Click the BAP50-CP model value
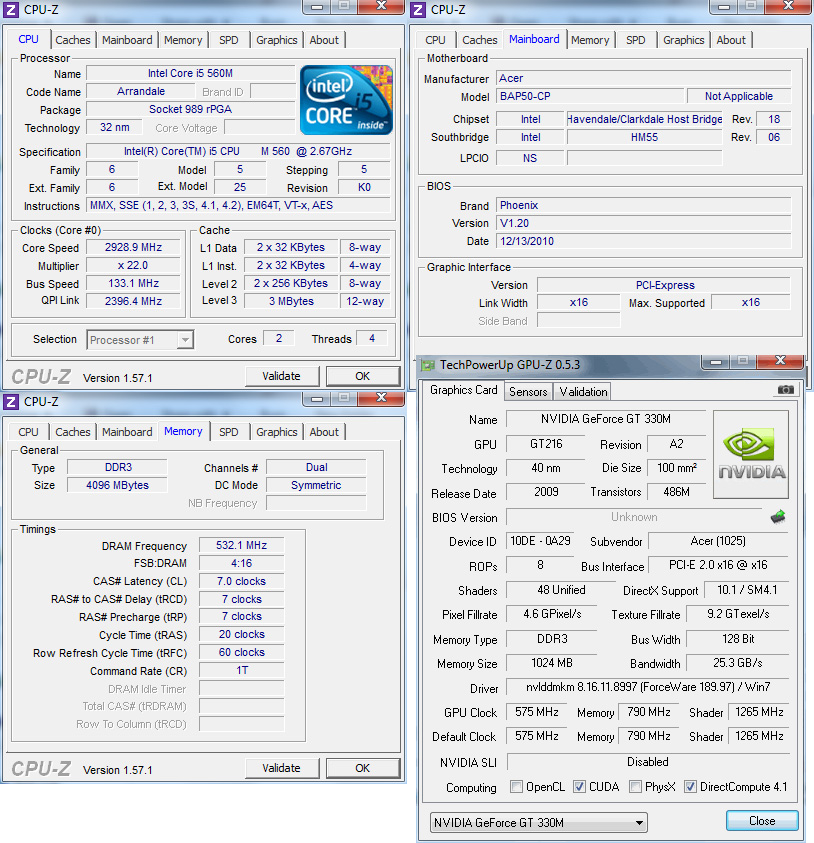Screen dimensions: 814x843 (590, 96)
